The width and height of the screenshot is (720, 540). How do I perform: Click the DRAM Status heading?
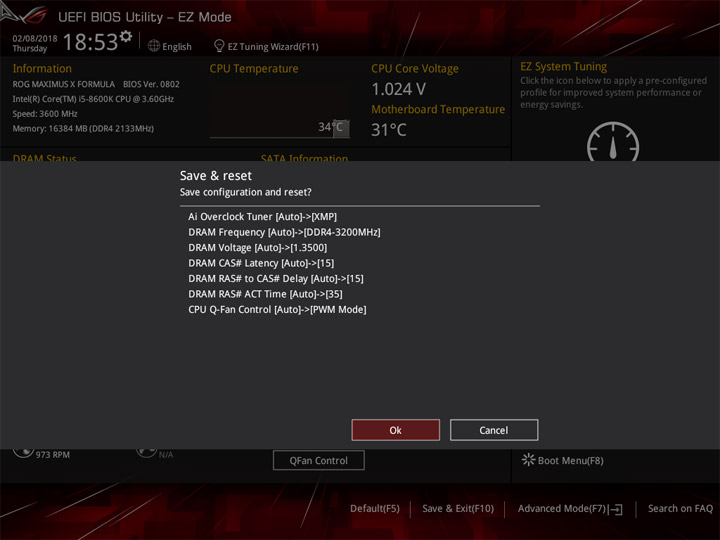point(45,158)
